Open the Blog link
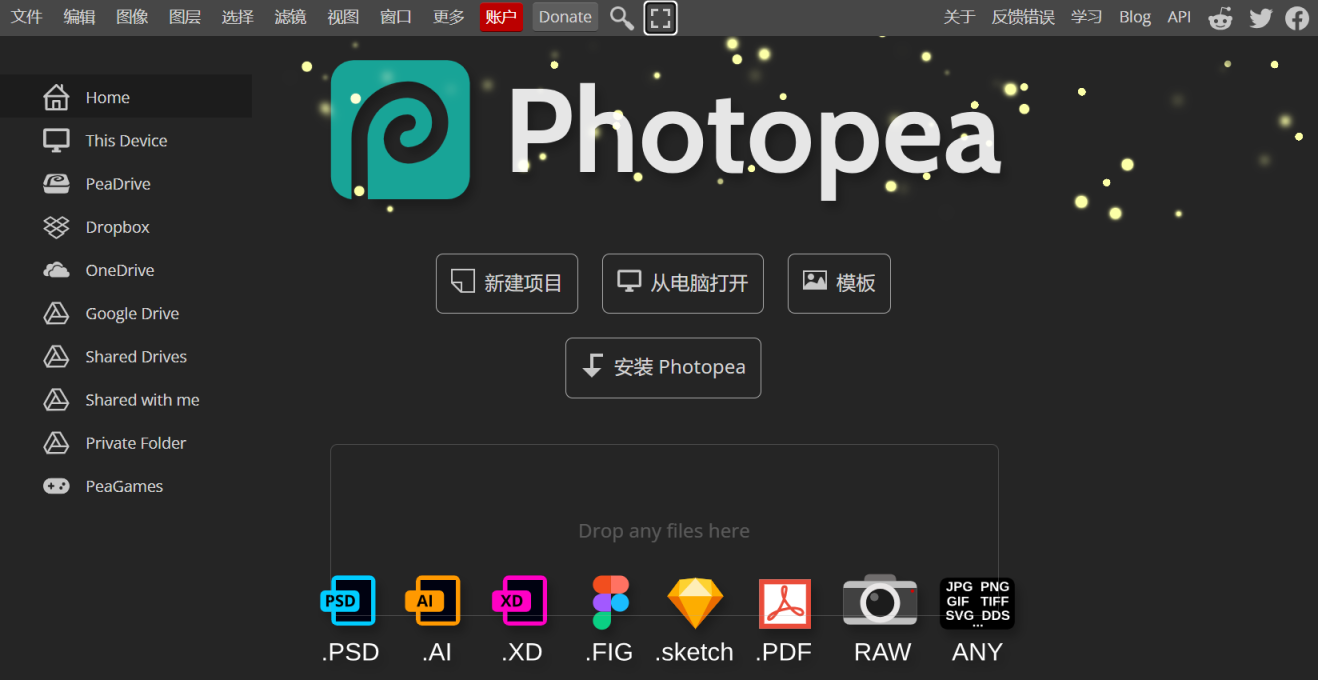This screenshot has width=1318, height=680. (1134, 17)
